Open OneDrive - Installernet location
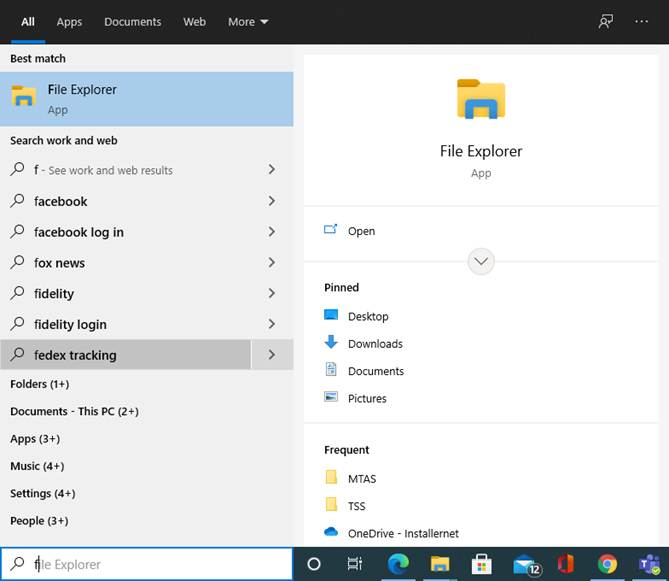This screenshot has width=669, height=581. pos(403,533)
